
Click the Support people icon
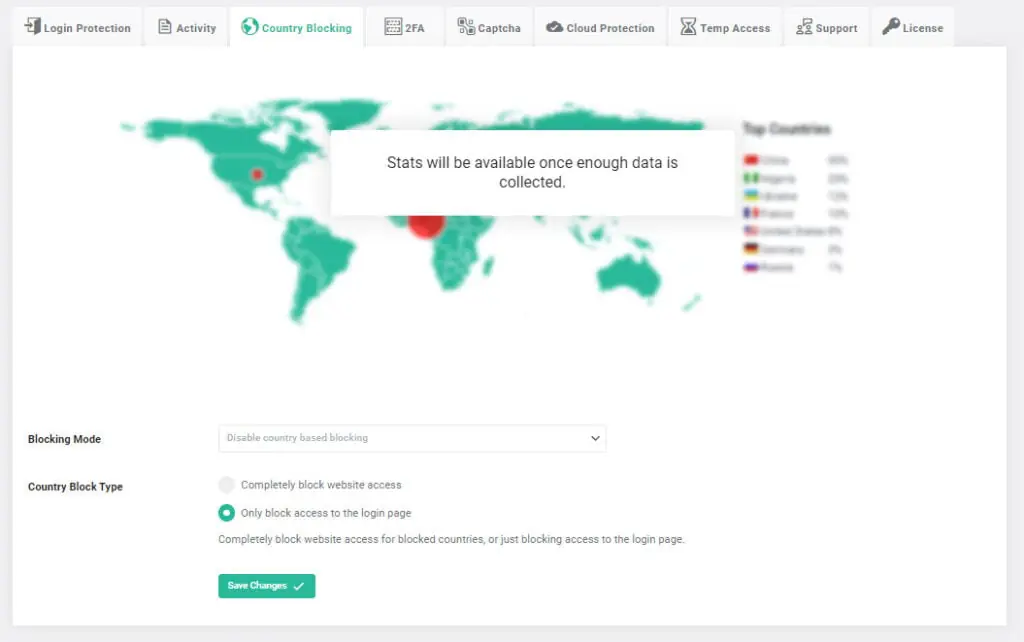coord(804,27)
